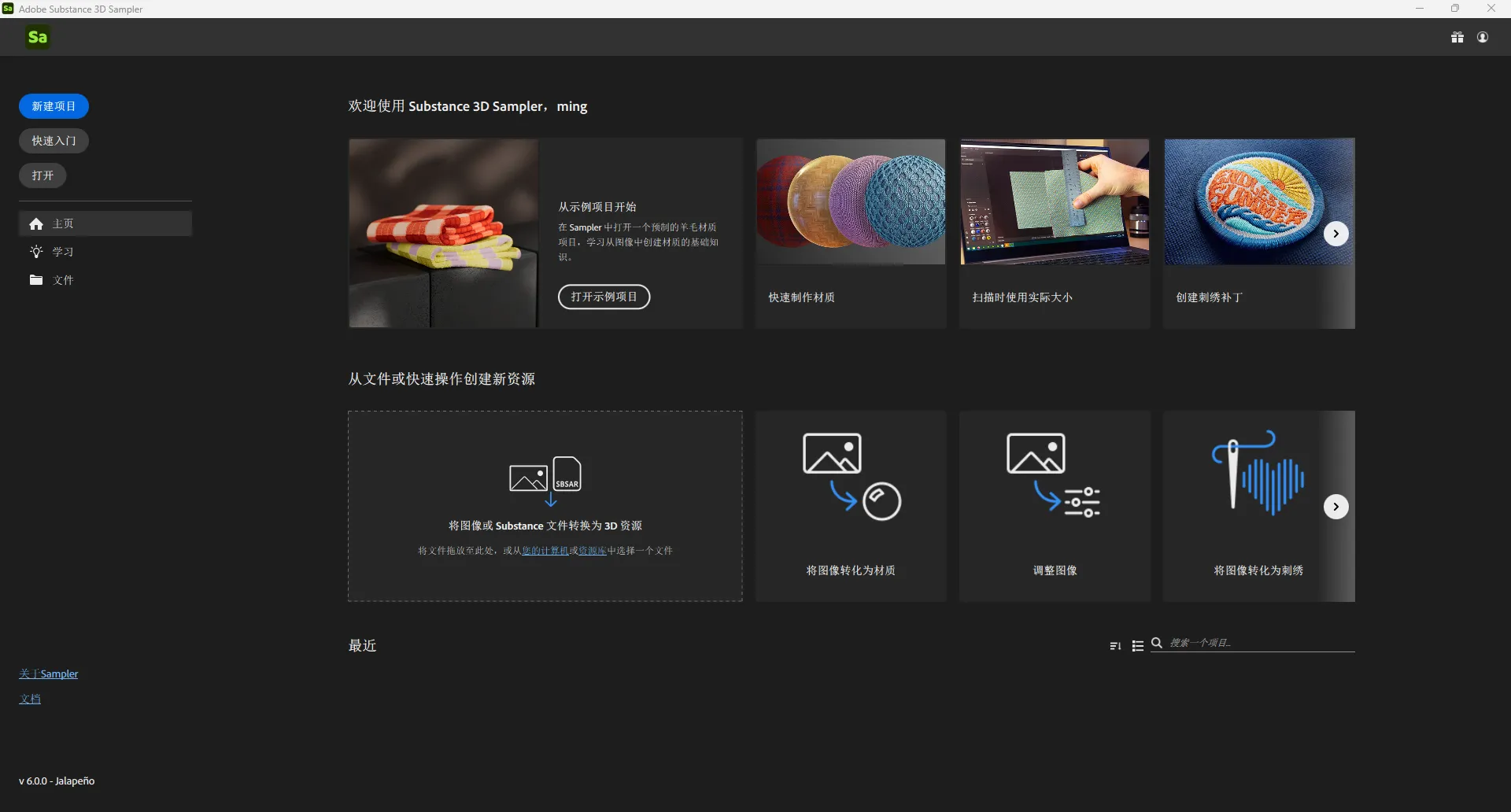Click the image-to-material conversion icon

pos(852,476)
